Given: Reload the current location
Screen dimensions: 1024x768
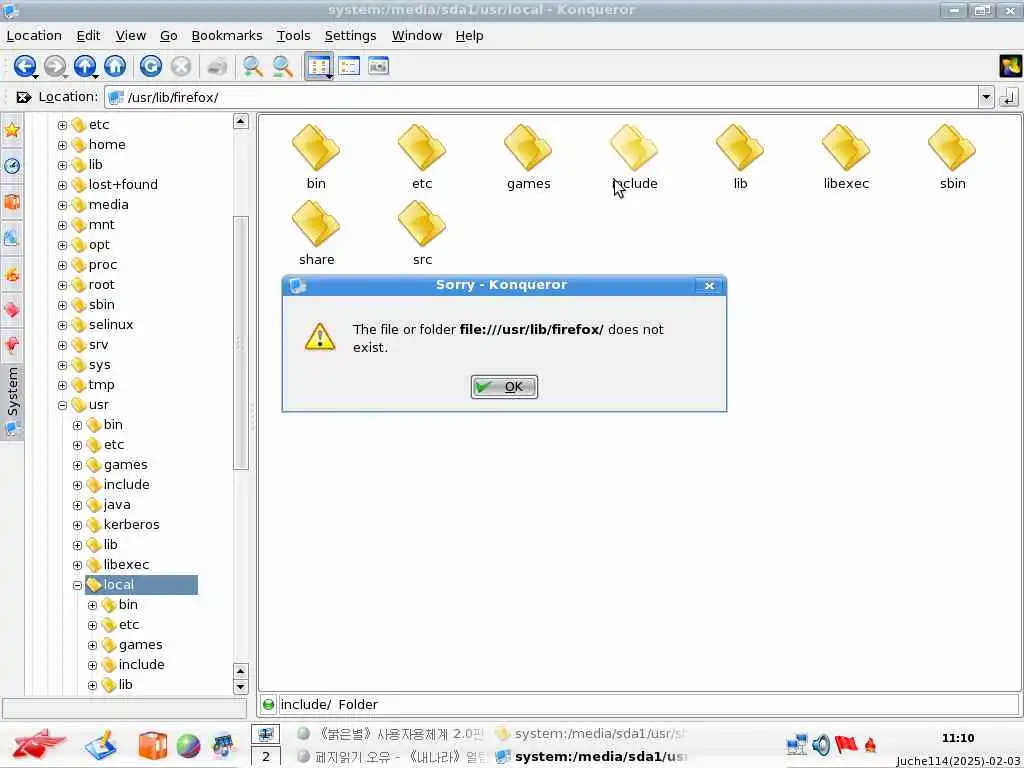Looking at the screenshot, I should click(151, 66).
